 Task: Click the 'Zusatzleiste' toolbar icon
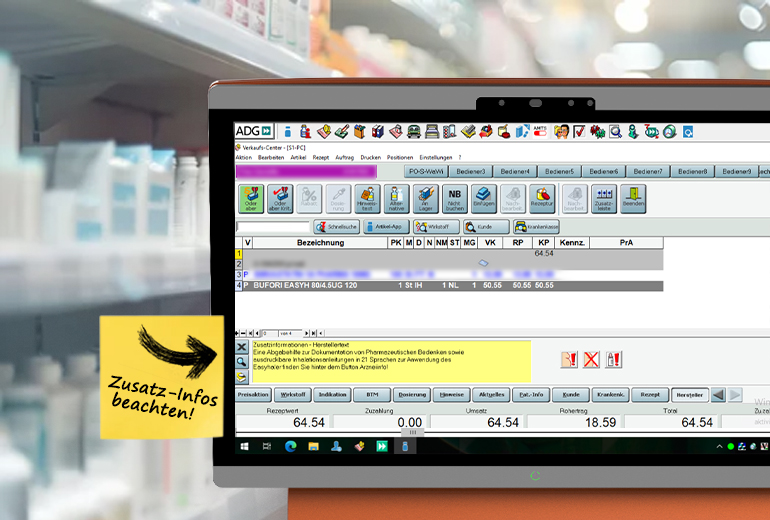click(x=603, y=199)
